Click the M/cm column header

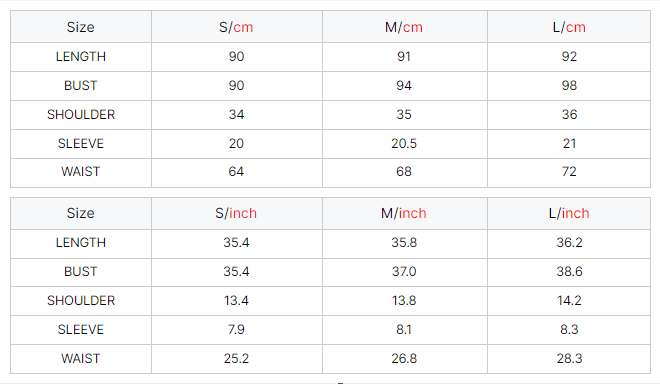coord(404,27)
